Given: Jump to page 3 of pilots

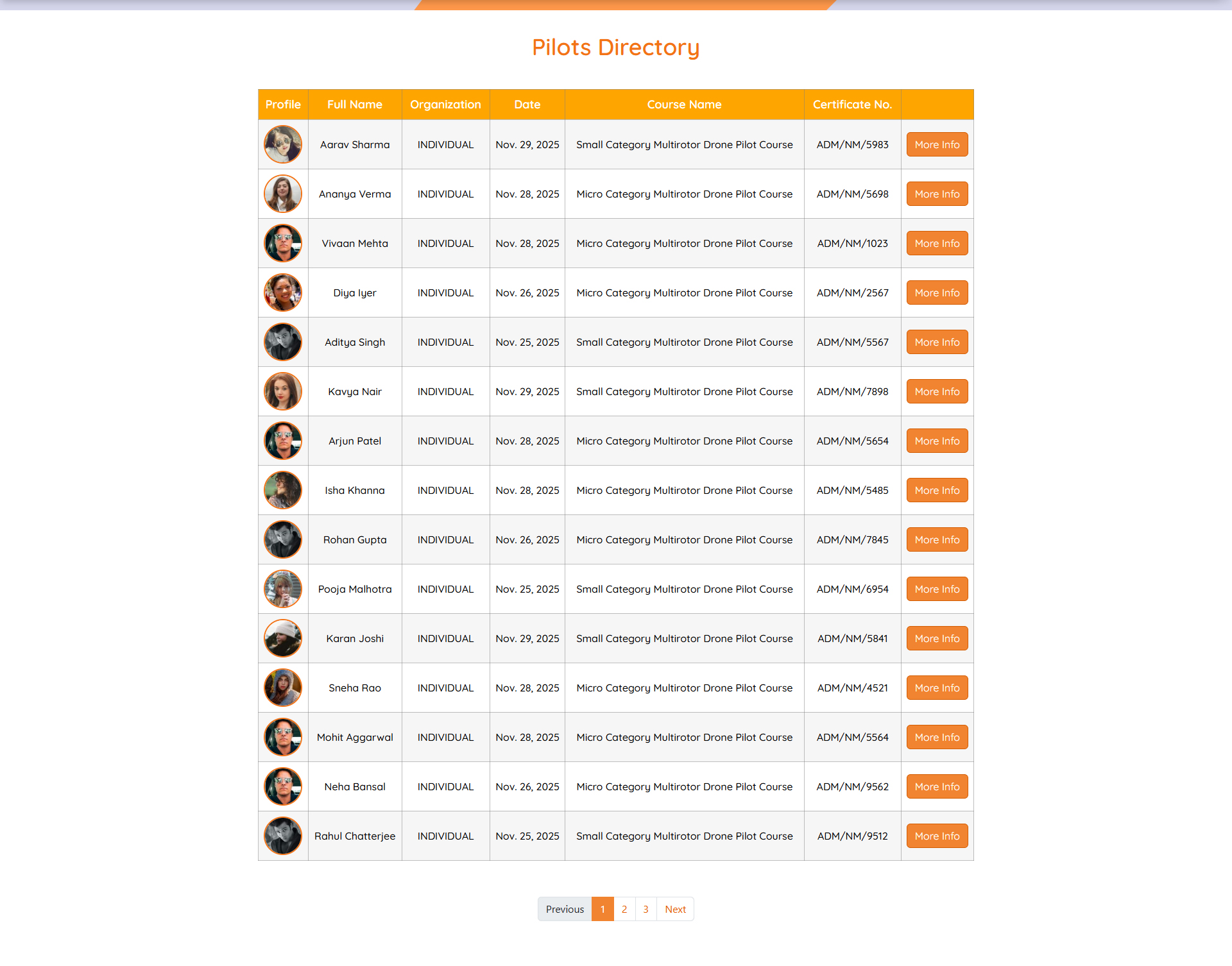Looking at the screenshot, I should pos(646,909).
